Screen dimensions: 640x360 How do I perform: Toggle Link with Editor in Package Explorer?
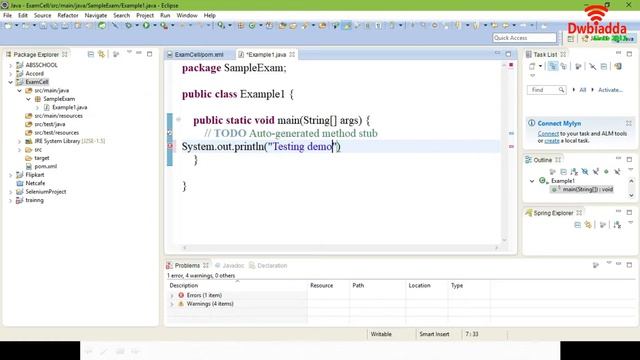coord(101,54)
